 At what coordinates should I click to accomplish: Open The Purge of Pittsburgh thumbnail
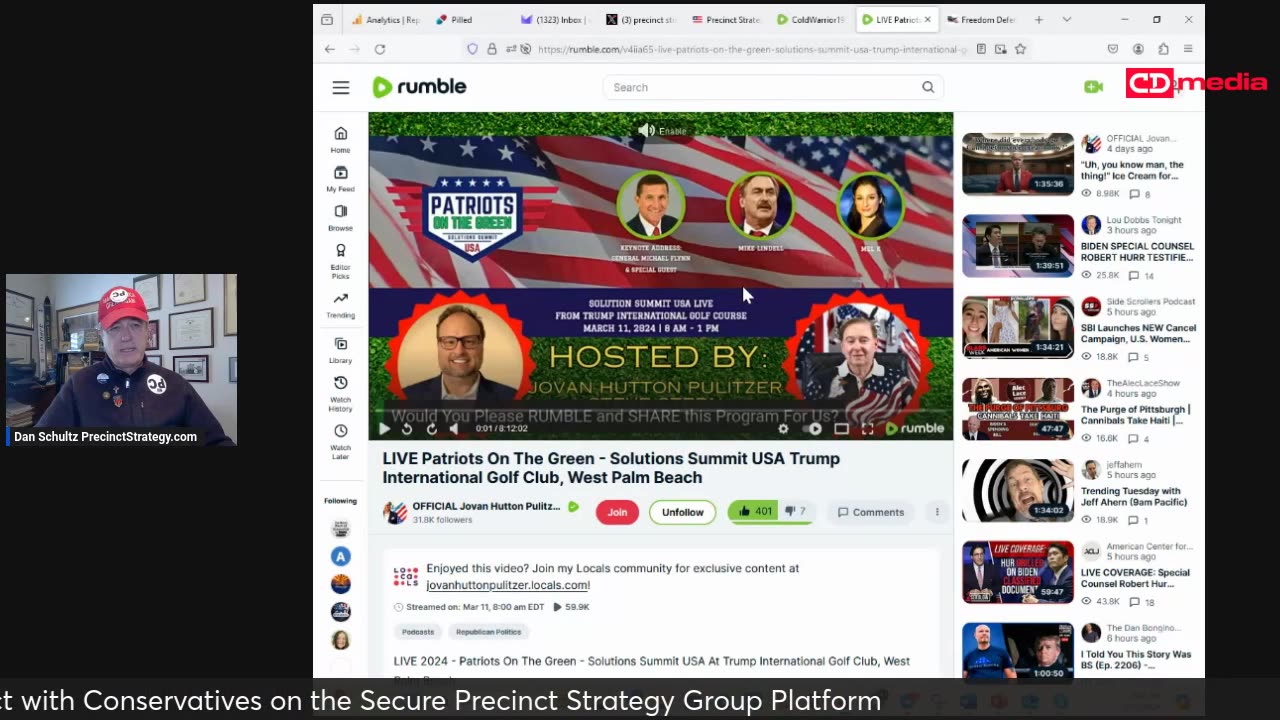[1018, 409]
